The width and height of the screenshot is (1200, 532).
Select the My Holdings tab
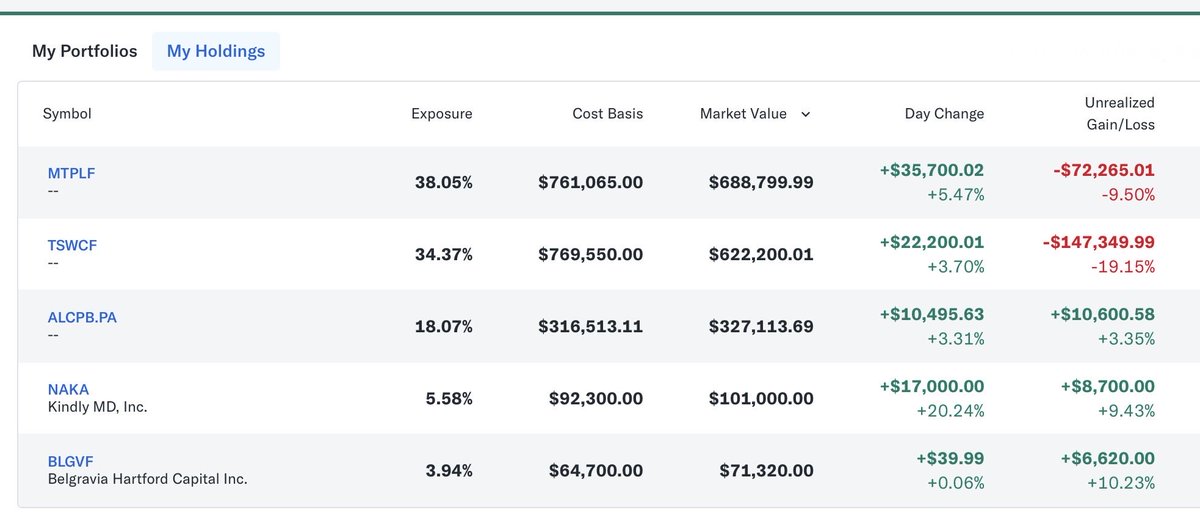(x=216, y=51)
